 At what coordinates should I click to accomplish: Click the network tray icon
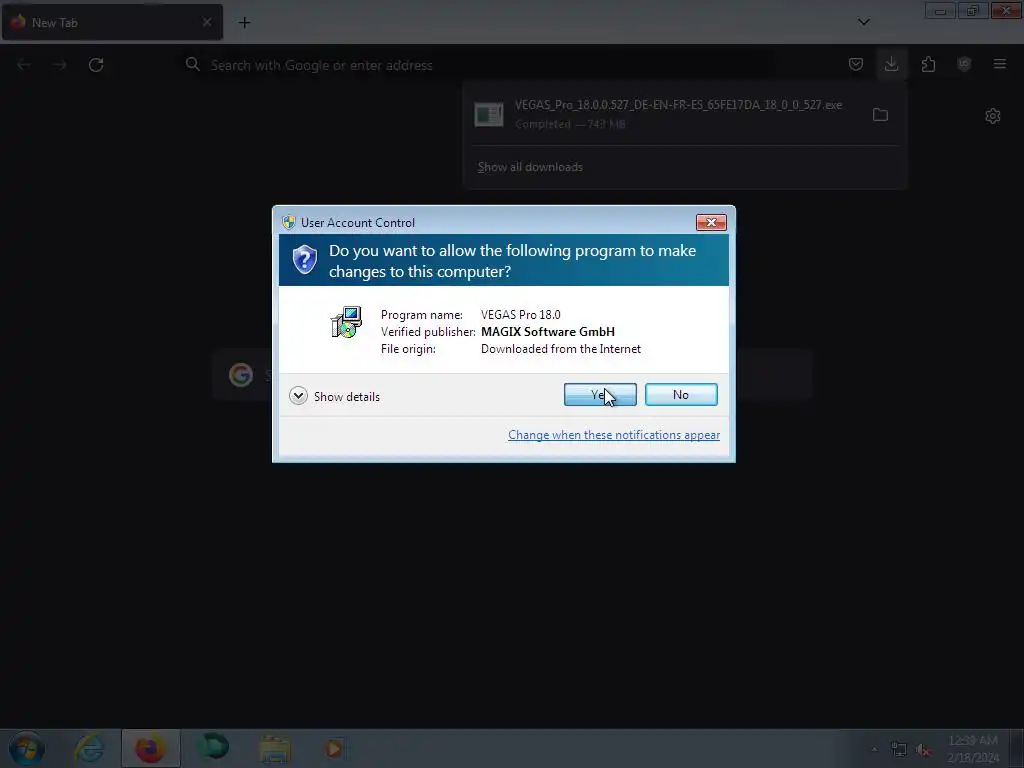click(899, 750)
